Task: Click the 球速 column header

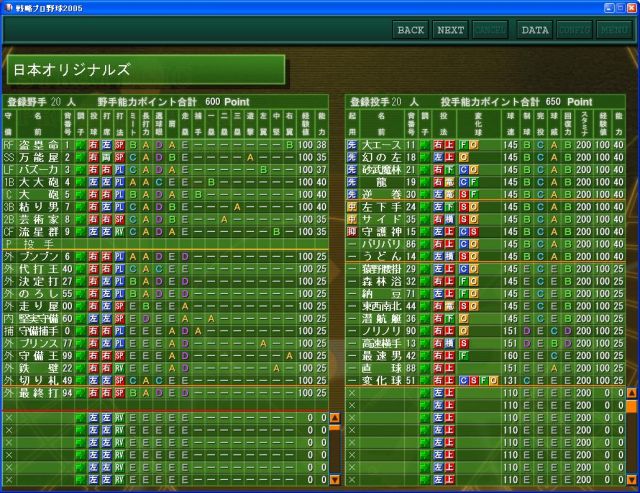Action: 510,124
